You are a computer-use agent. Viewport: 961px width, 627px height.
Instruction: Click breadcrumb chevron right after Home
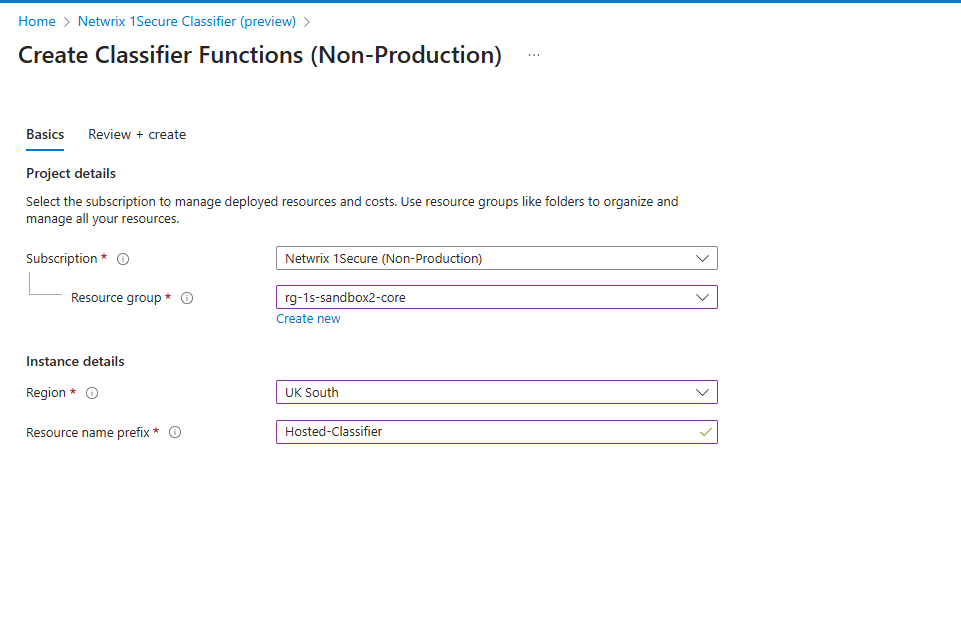point(67,22)
